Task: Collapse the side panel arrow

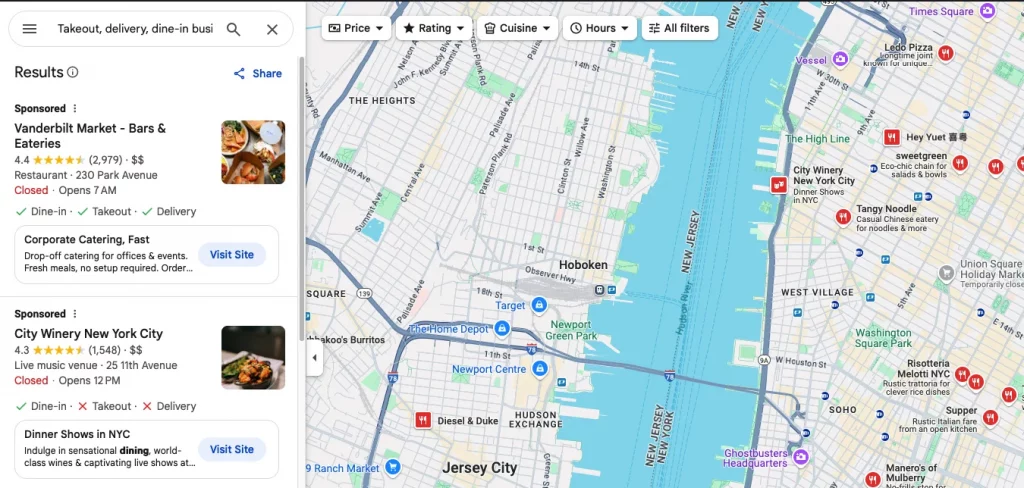Action: 314,358
